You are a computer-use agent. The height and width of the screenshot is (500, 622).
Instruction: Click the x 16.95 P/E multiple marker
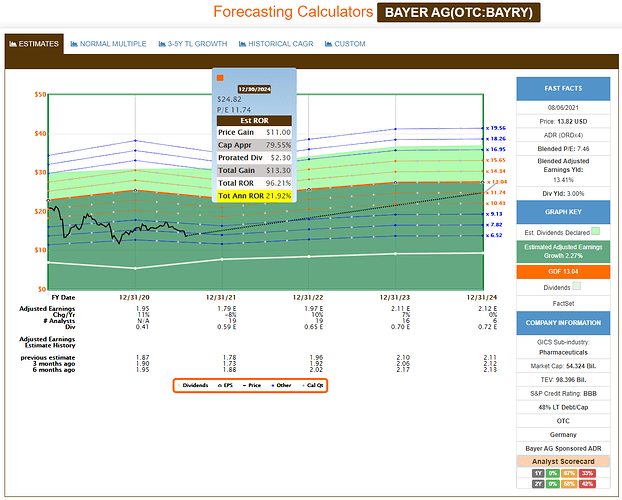click(496, 150)
